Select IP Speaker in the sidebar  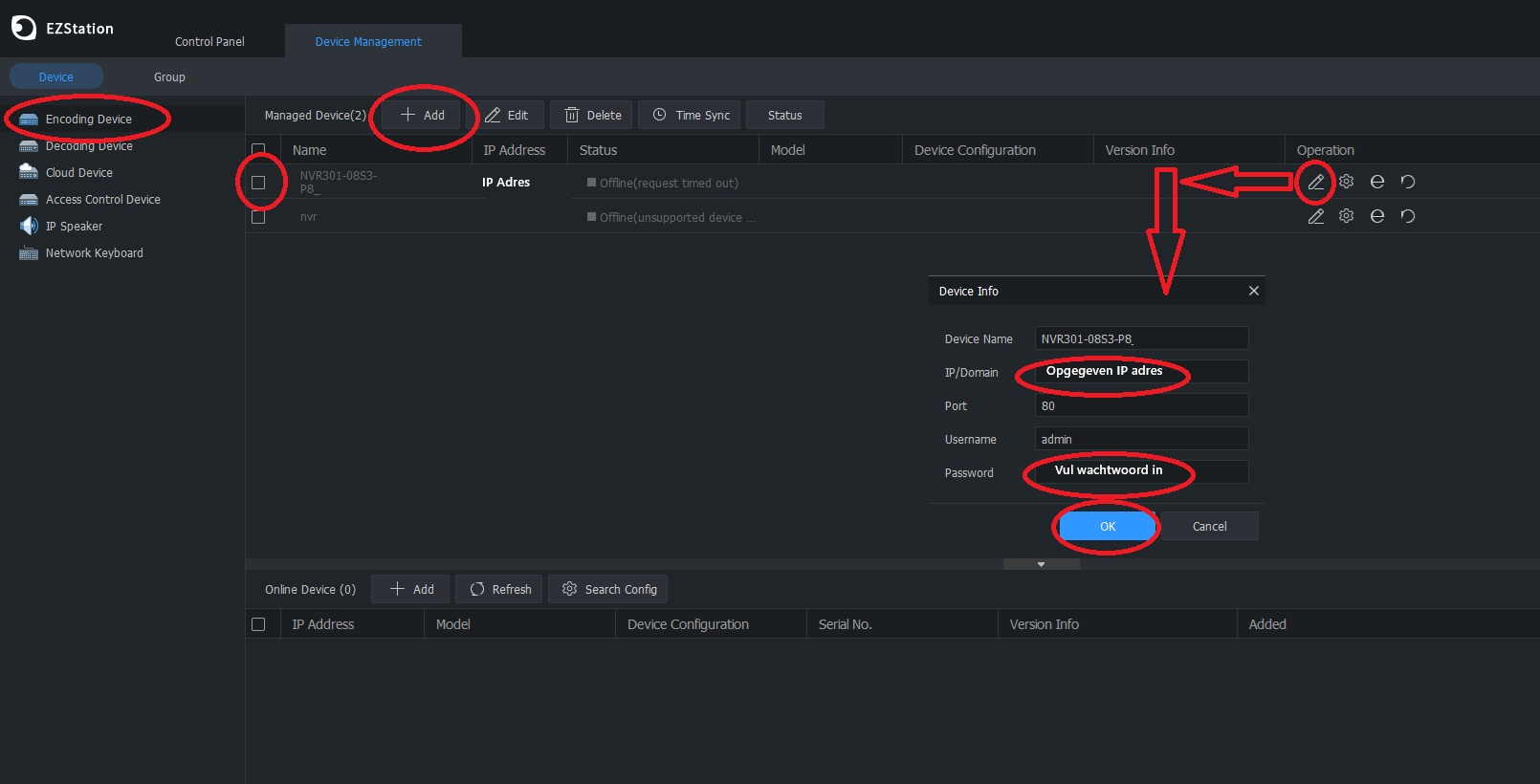[x=74, y=227]
